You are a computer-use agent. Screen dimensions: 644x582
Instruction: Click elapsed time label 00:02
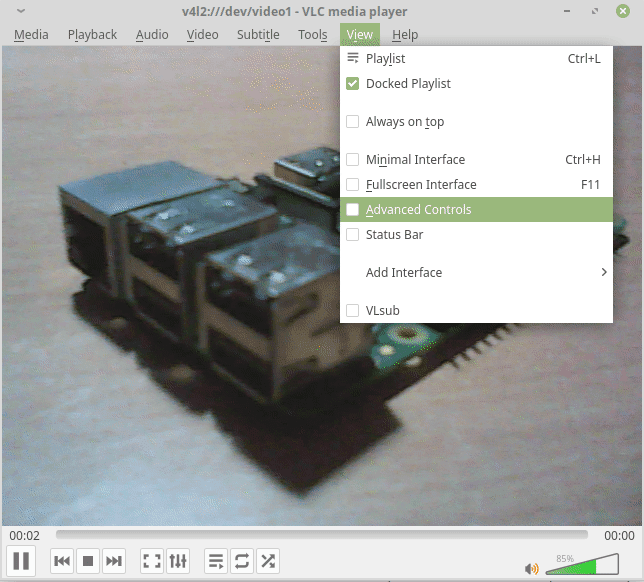click(x=25, y=536)
